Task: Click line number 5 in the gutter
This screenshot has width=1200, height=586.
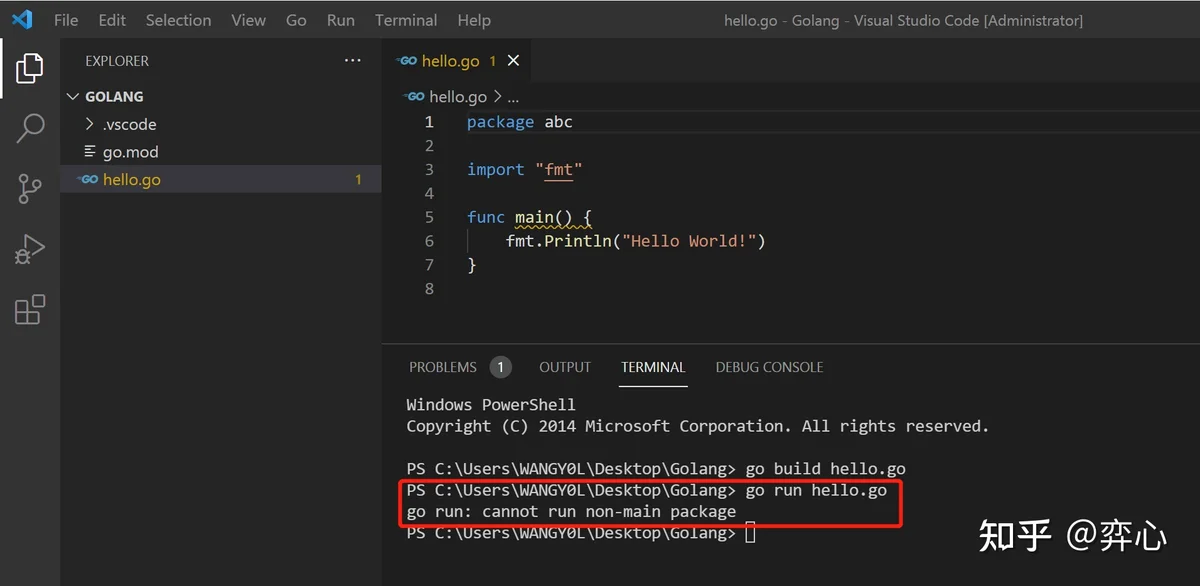Action: click(x=429, y=217)
